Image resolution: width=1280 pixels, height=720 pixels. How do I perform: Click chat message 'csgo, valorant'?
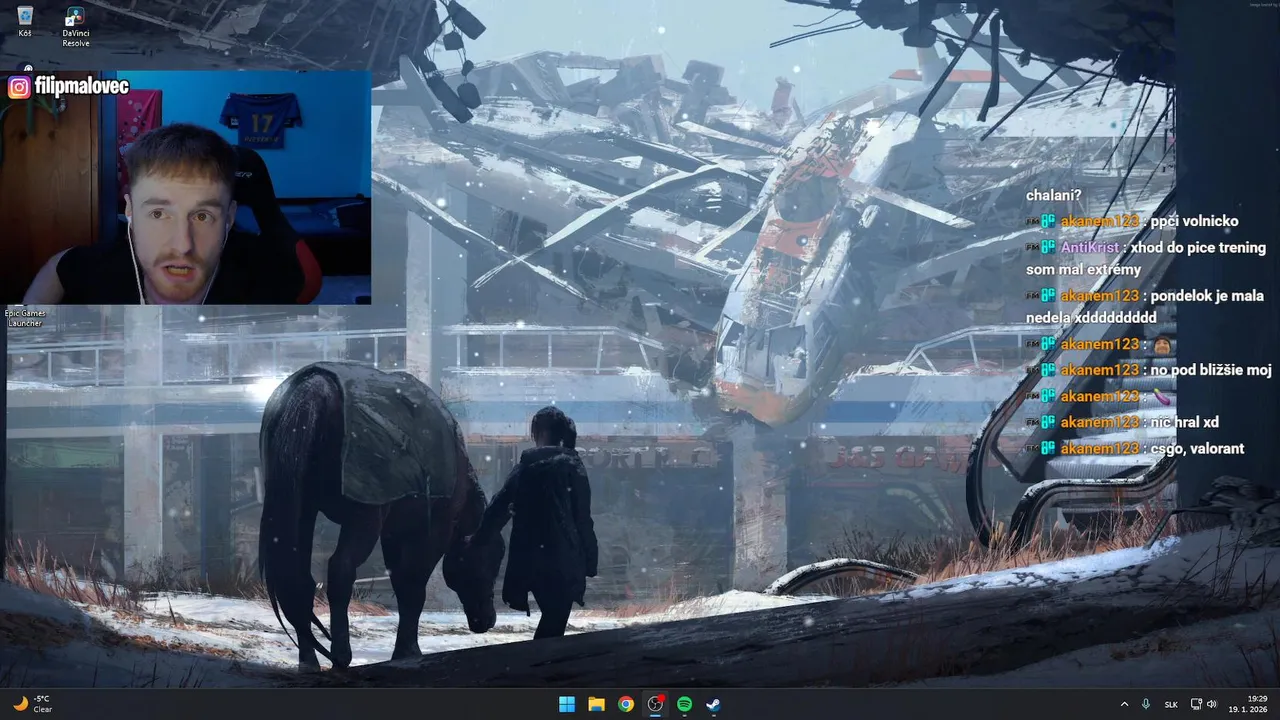(x=1197, y=448)
